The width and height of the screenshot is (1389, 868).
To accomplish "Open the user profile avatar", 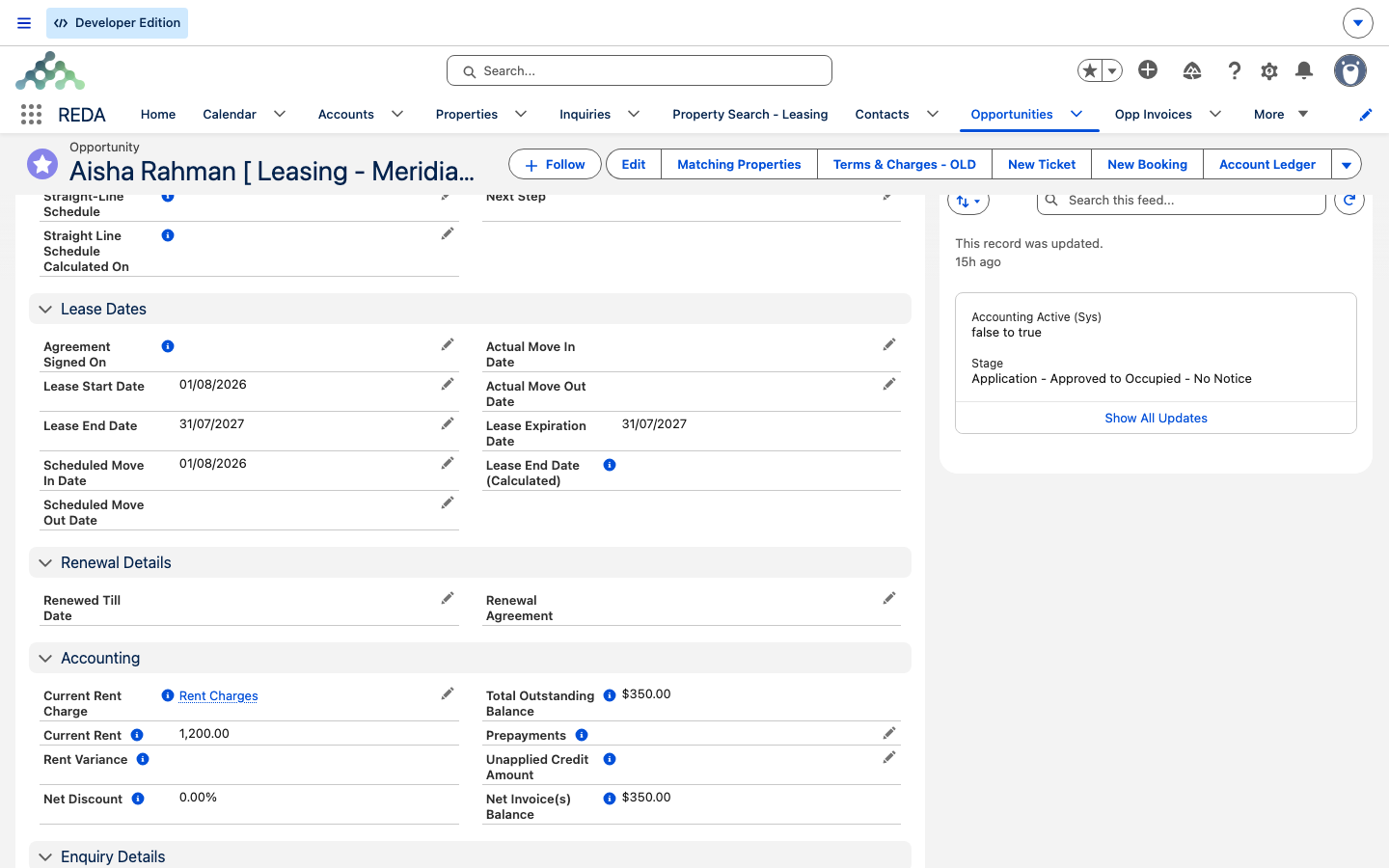I will click(1350, 70).
